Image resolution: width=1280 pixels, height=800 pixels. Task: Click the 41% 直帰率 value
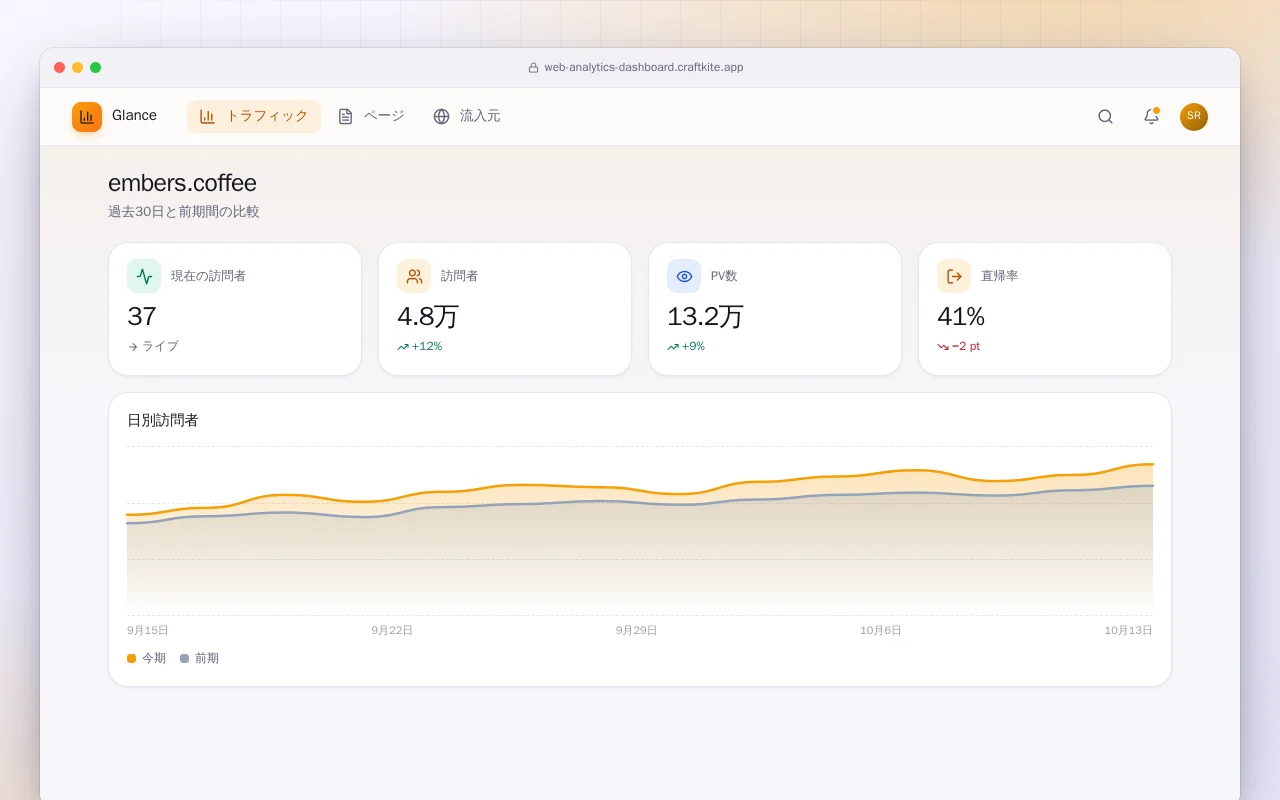(961, 316)
